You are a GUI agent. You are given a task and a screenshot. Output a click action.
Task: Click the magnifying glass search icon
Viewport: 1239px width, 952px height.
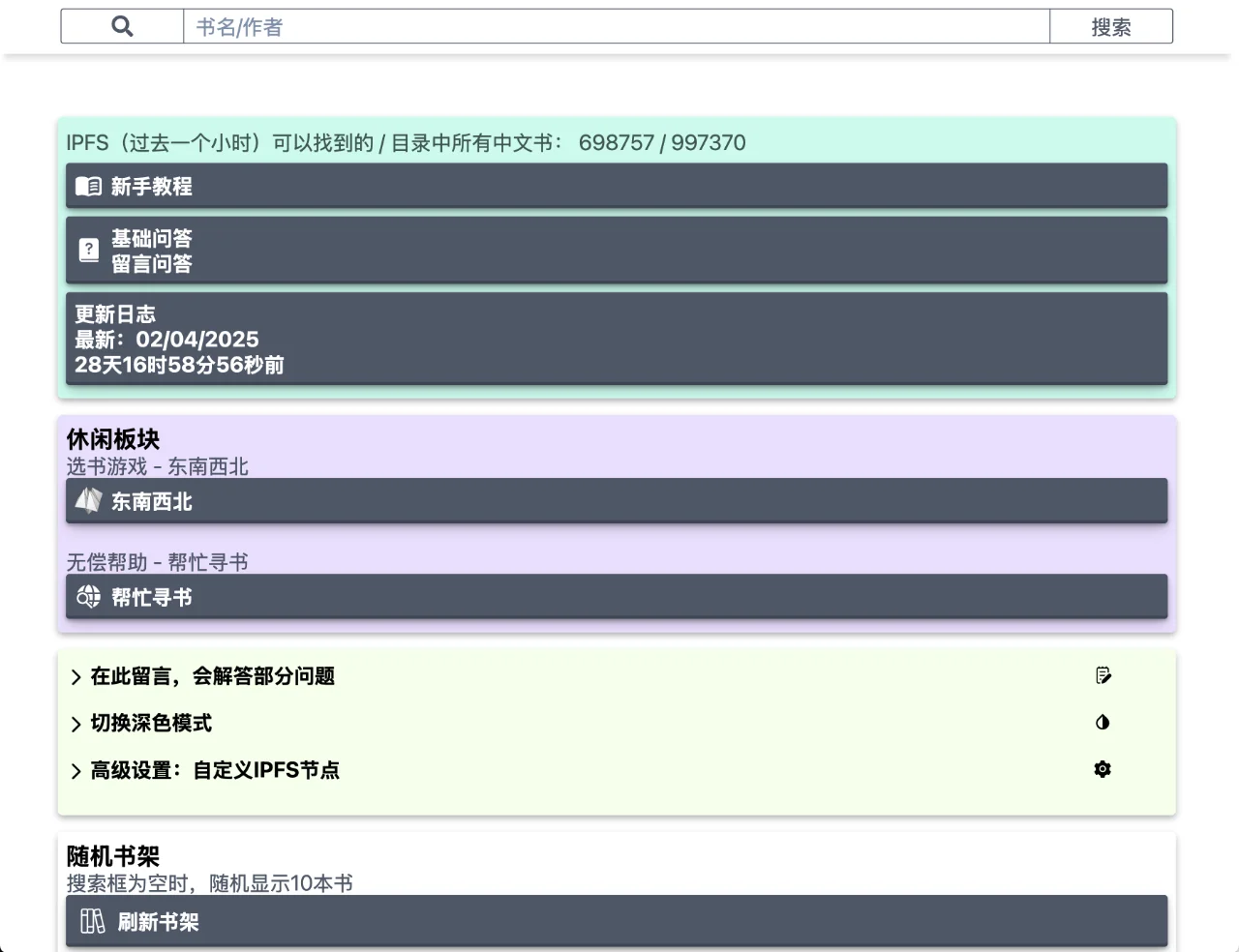[x=122, y=26]
